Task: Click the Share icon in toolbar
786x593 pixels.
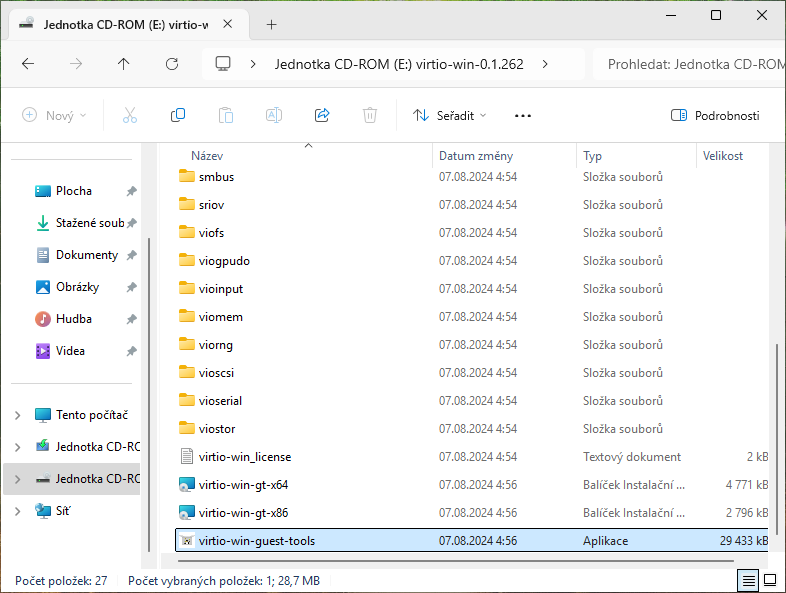Action: [322, 115]
